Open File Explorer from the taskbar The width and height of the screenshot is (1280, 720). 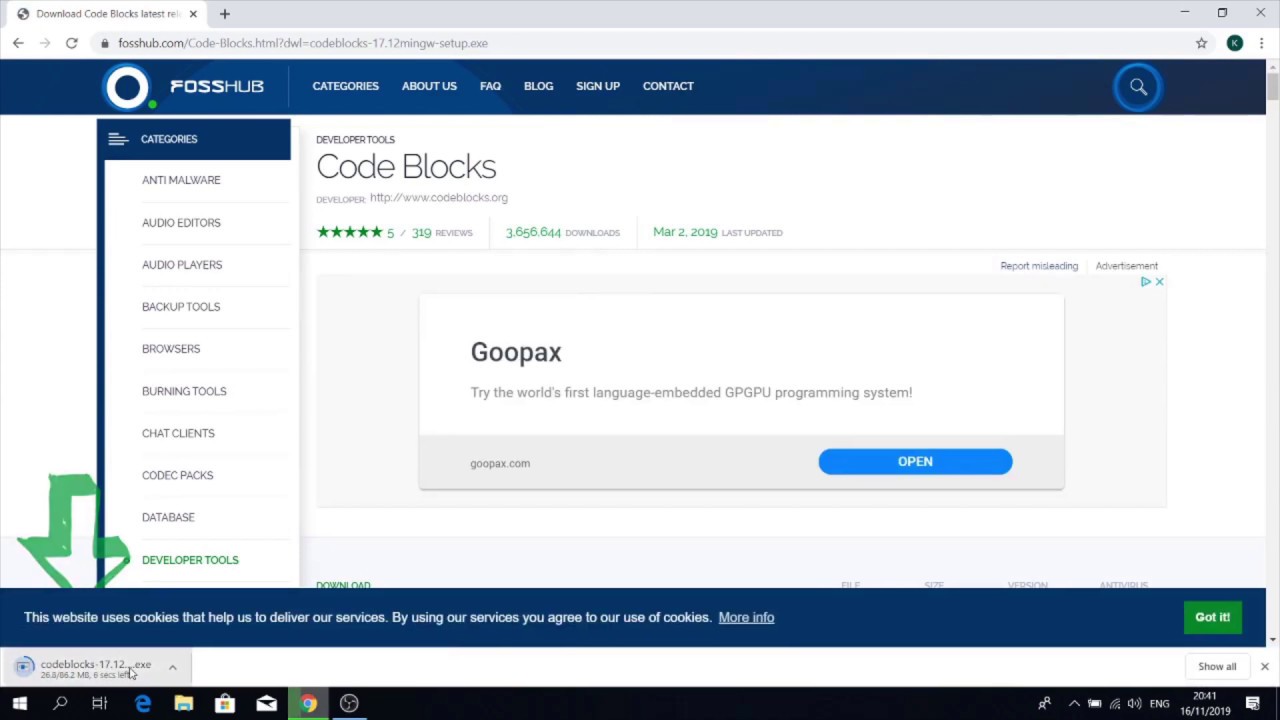[x=184, y=703]
